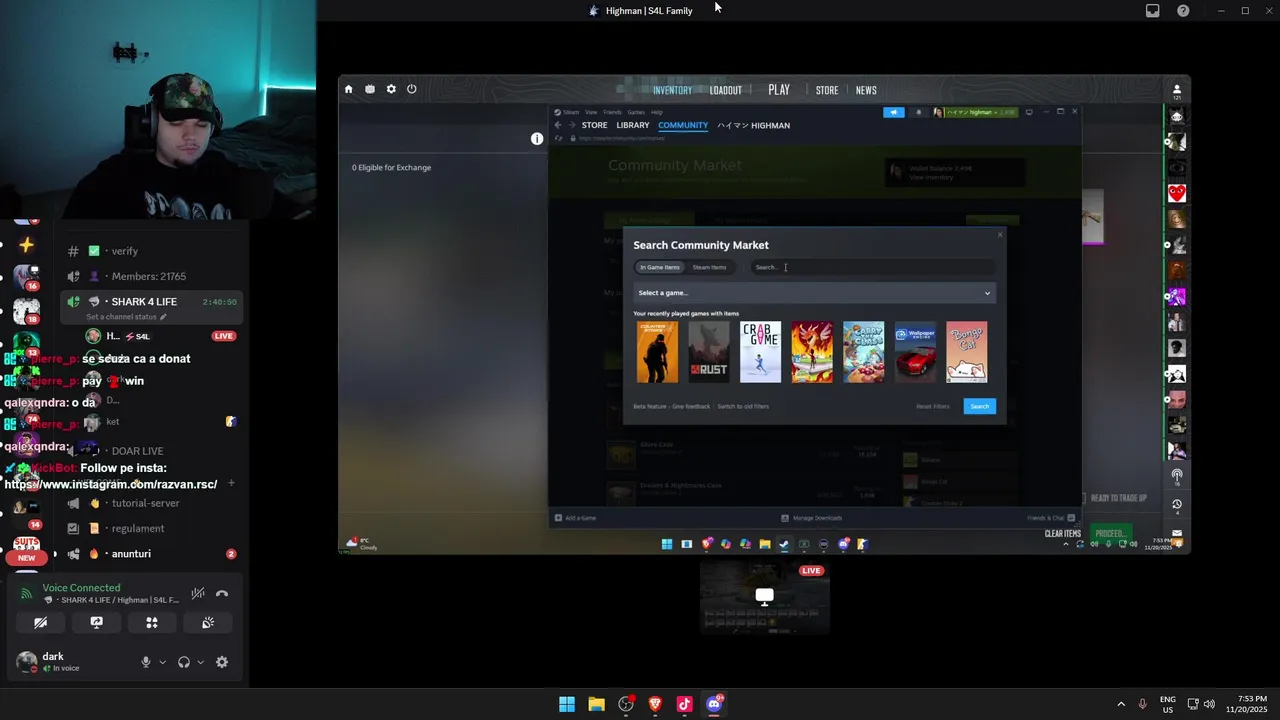Click info icon near Eligible for Exchange

[537, 139]
